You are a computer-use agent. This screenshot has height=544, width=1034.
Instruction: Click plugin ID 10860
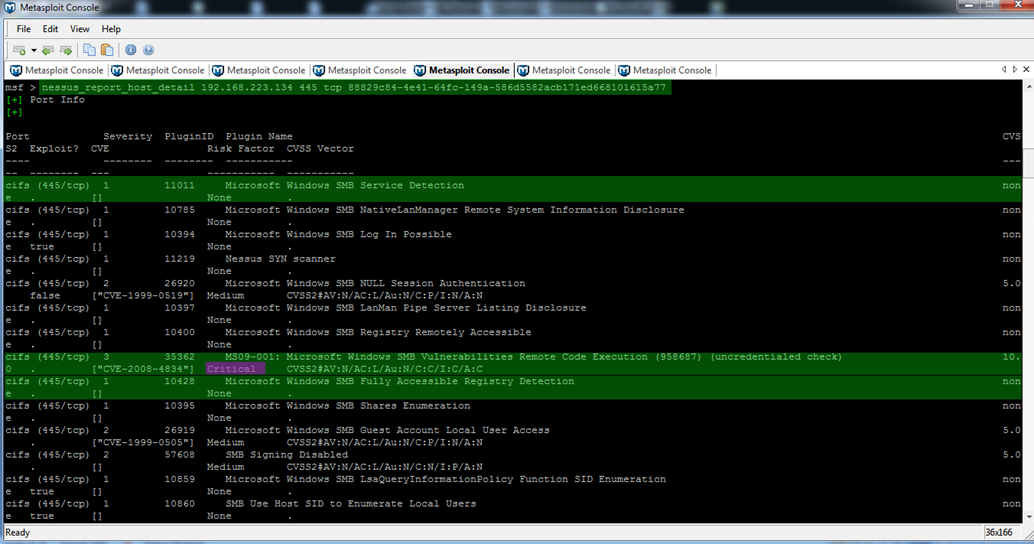coord(179,504)
